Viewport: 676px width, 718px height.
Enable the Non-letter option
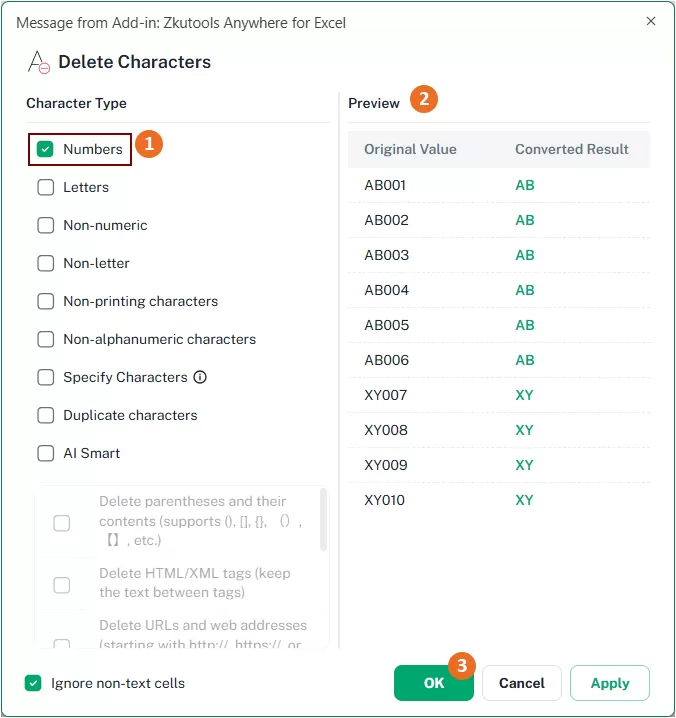click(x=45, y=263)
